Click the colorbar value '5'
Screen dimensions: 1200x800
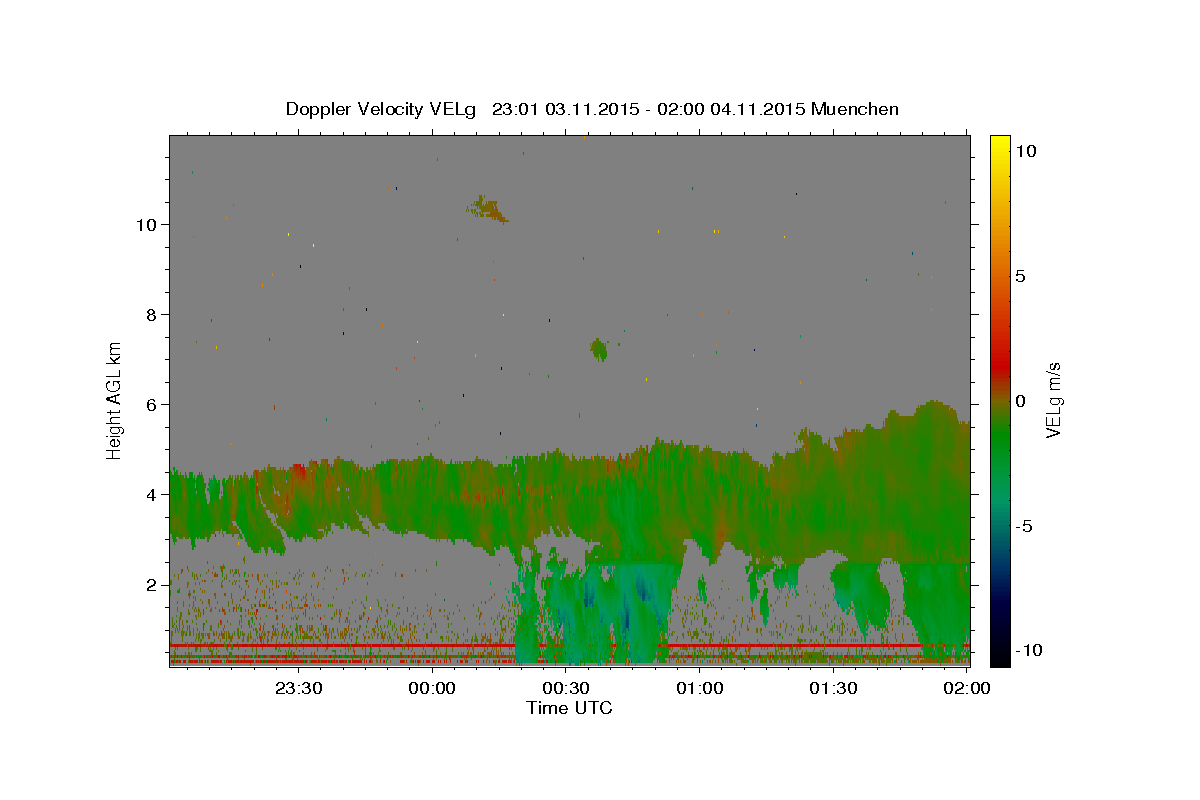1020,275
